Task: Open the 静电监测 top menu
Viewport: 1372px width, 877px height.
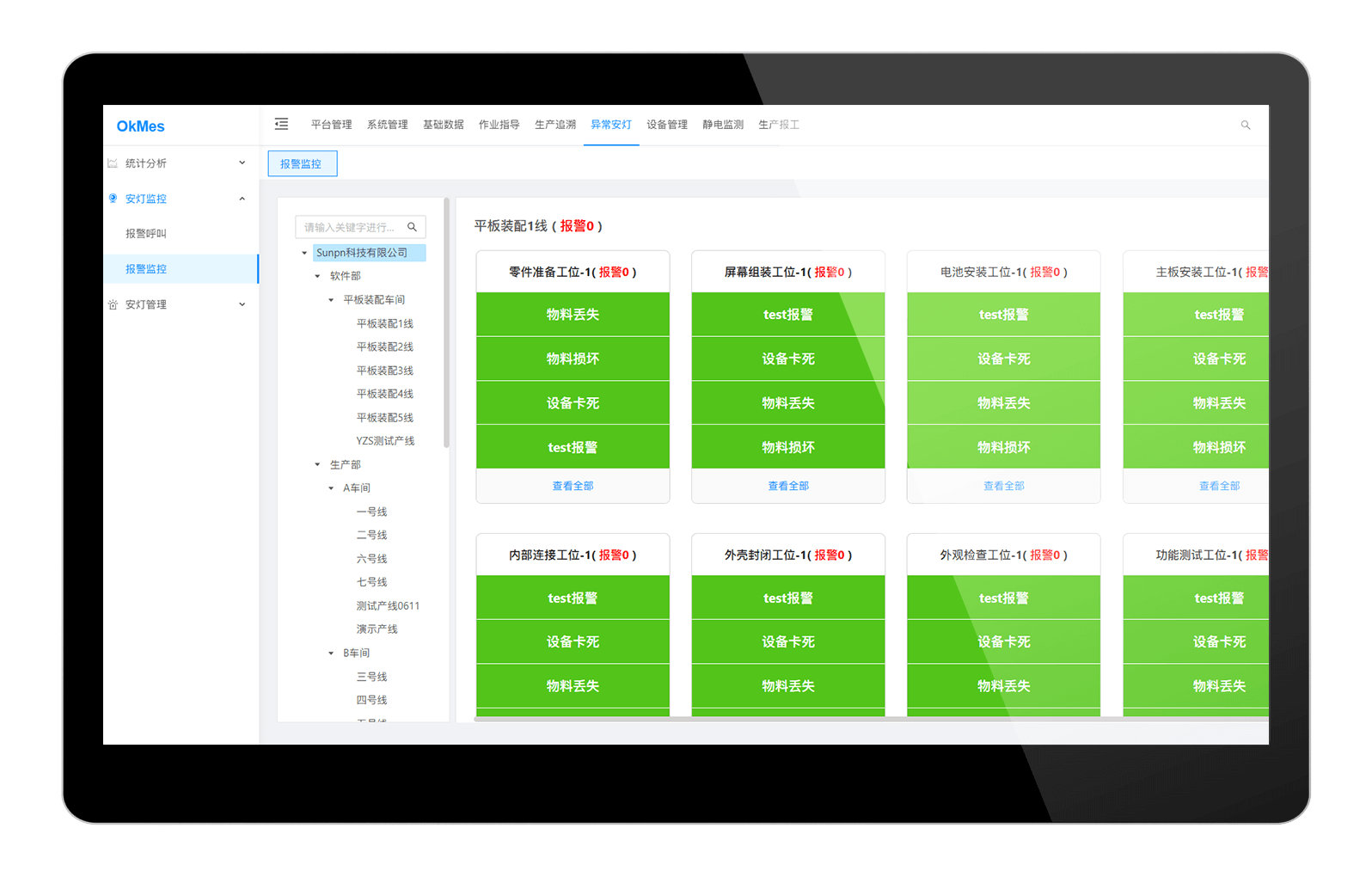Action: (x=722, y=125)
